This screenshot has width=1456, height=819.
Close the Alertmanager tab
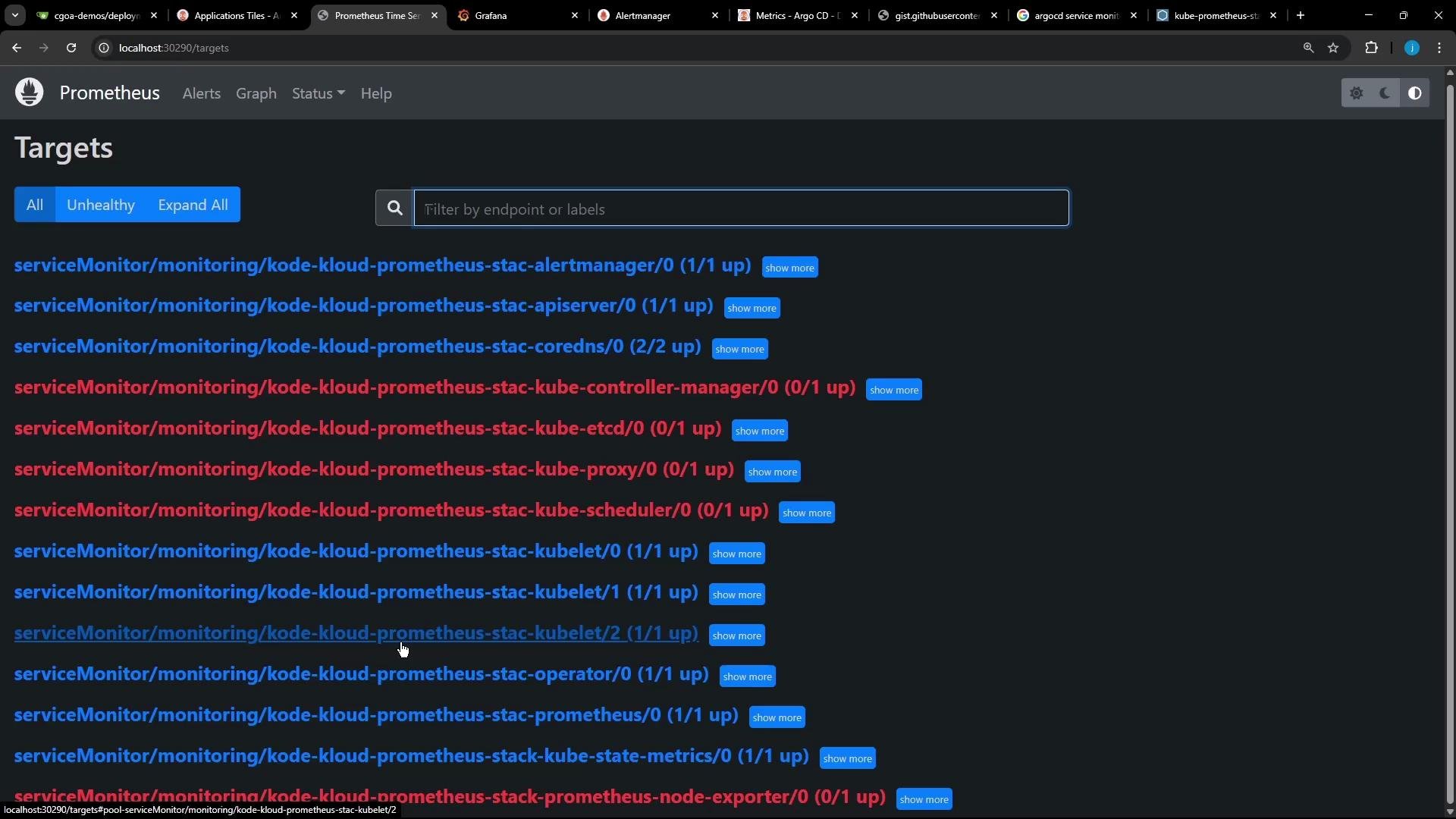tap(714, 15)
